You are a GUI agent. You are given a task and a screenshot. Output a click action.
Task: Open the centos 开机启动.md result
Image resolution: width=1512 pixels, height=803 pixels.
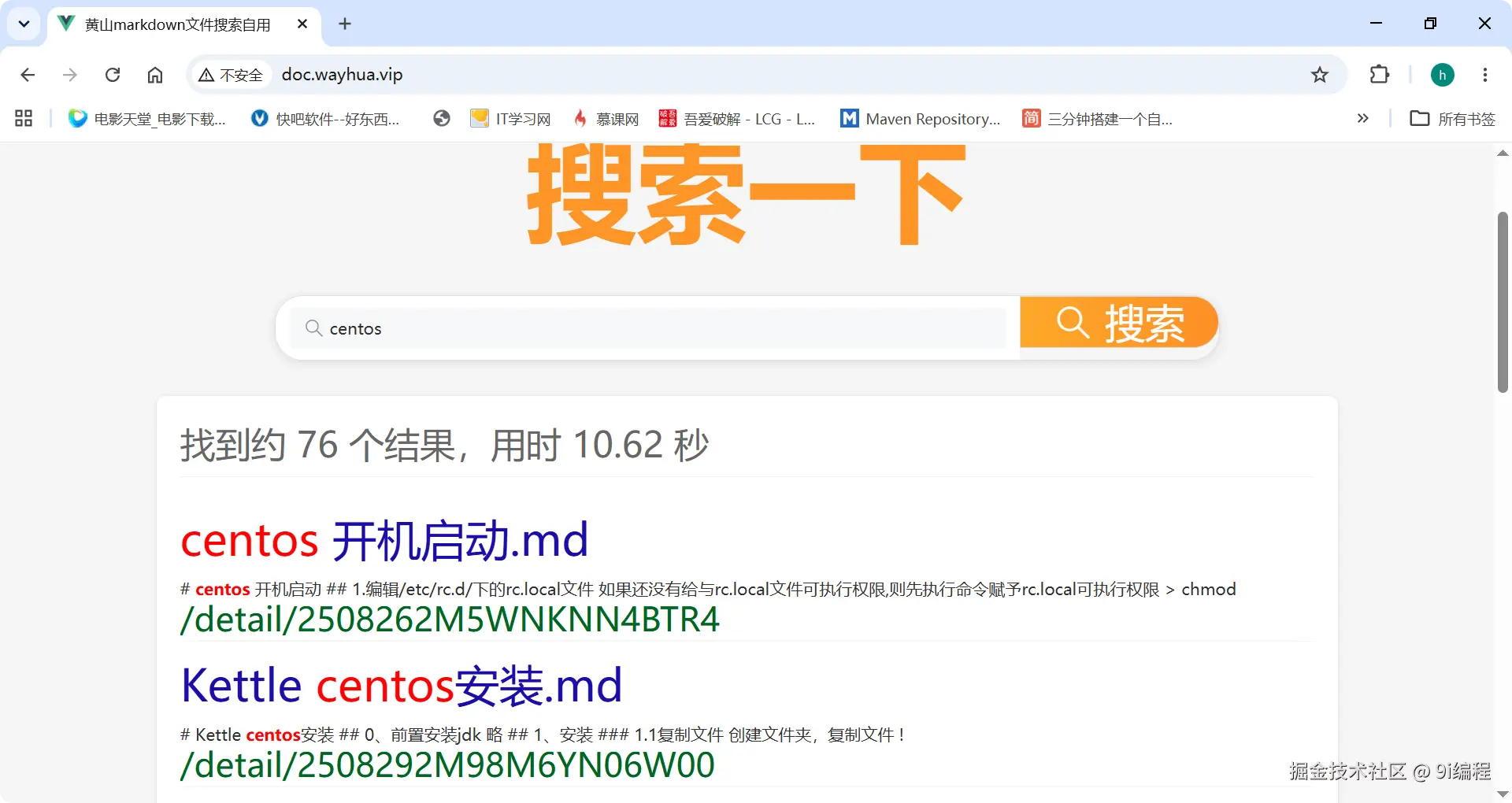384,540
